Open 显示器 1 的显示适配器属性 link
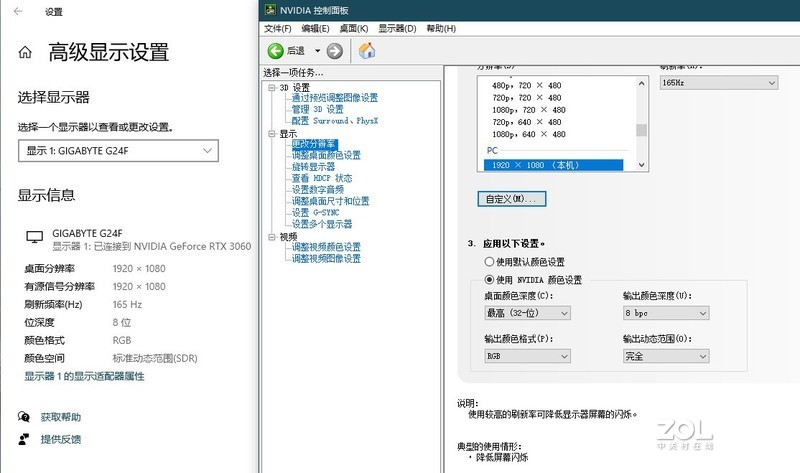 pos(84,377)
